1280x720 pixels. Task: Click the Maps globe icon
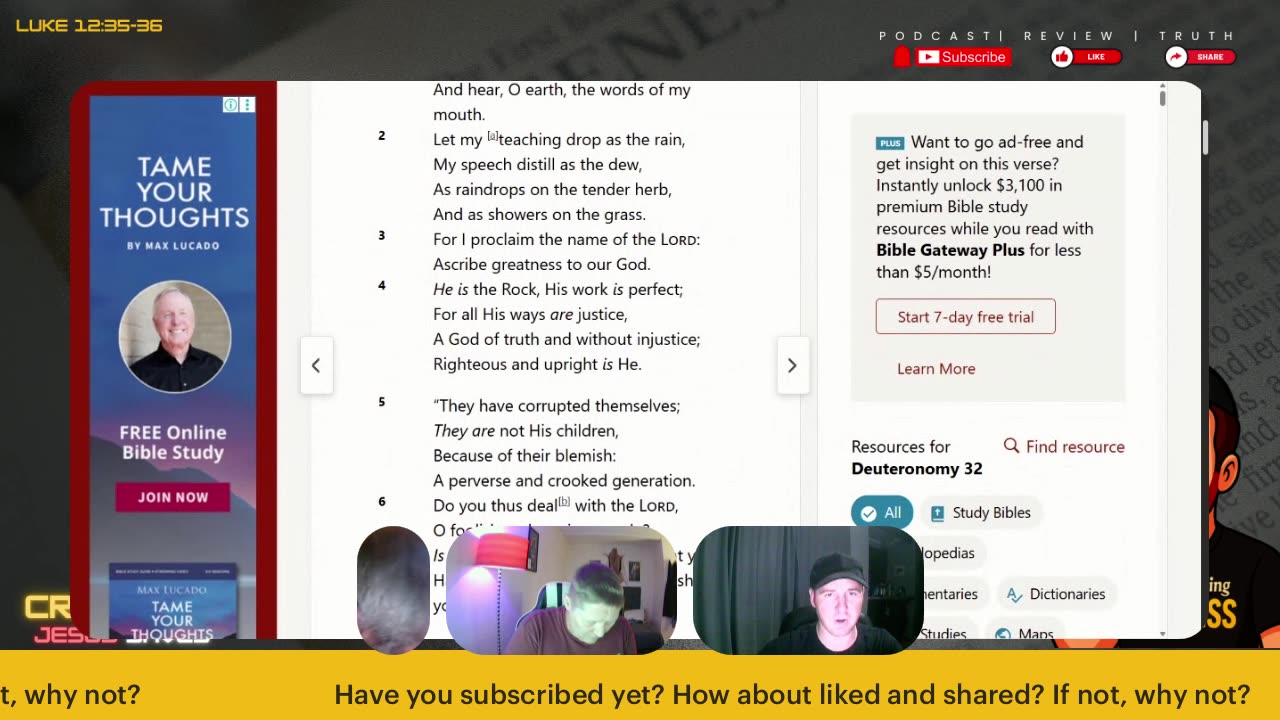tap(1003, 634)
